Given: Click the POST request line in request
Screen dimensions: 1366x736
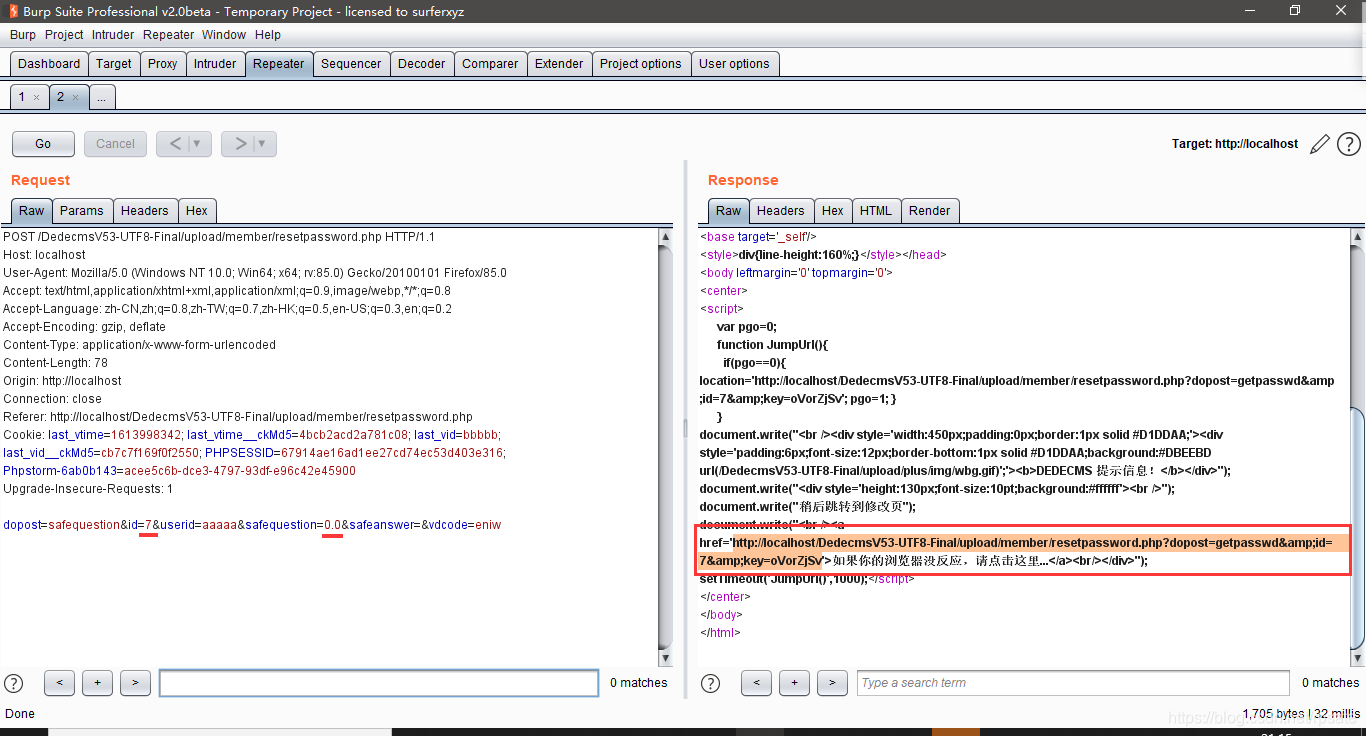Looking at the screenshot, I should click(x=219, y=237).
